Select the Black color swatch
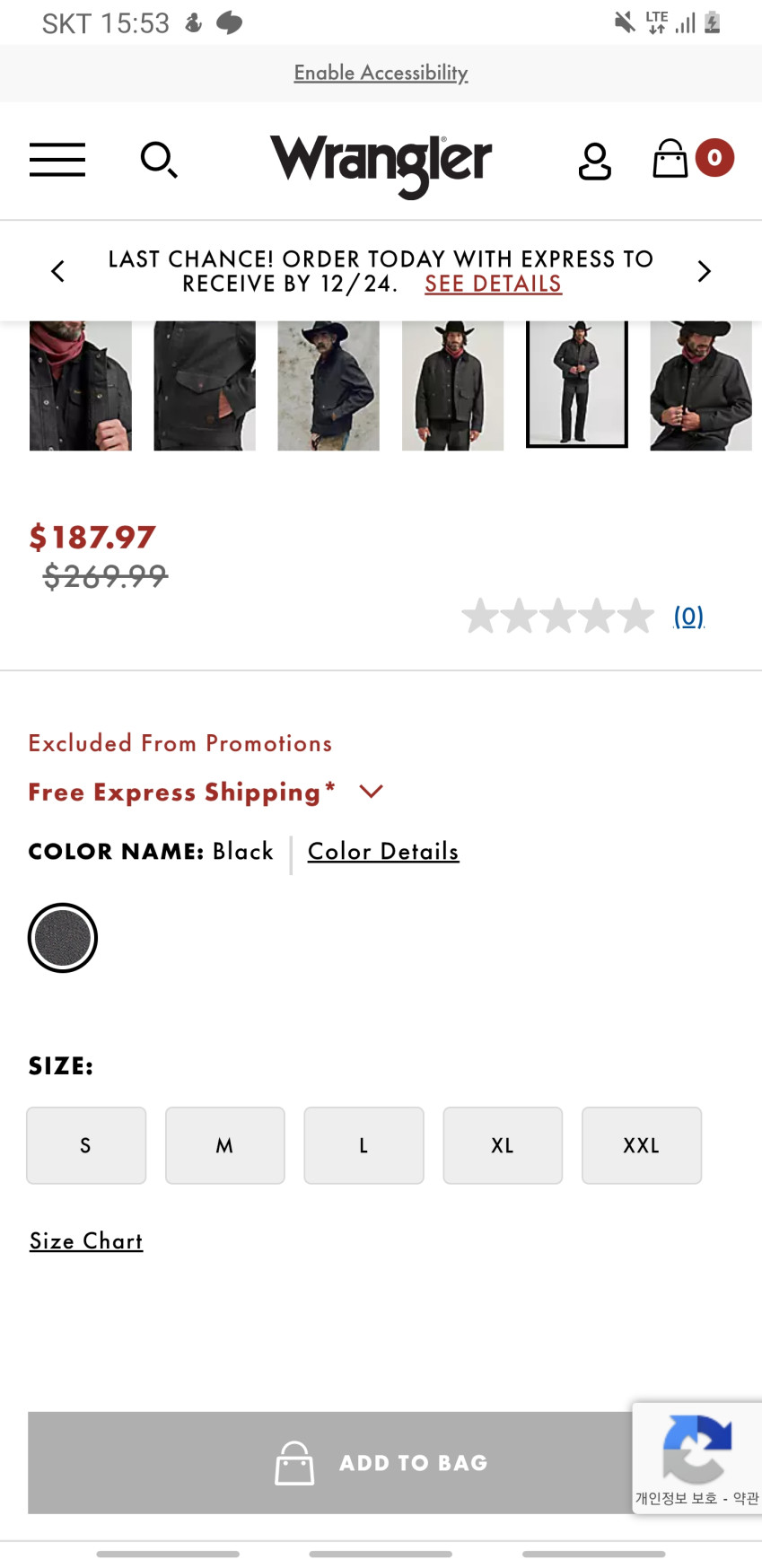 click(63, 938)
